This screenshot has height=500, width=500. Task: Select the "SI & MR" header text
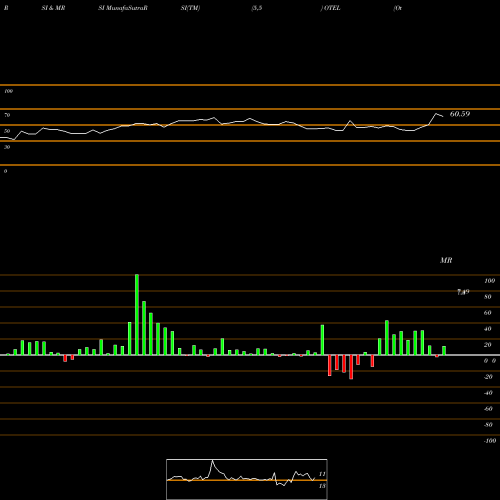tap(53, 8)
